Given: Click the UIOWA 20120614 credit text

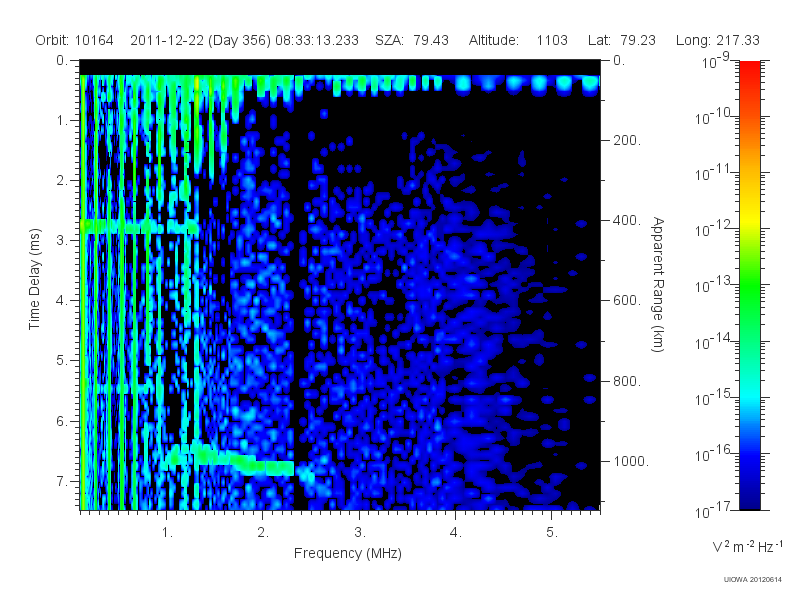Looking at the screenshot, I should (x=753, y=580).
